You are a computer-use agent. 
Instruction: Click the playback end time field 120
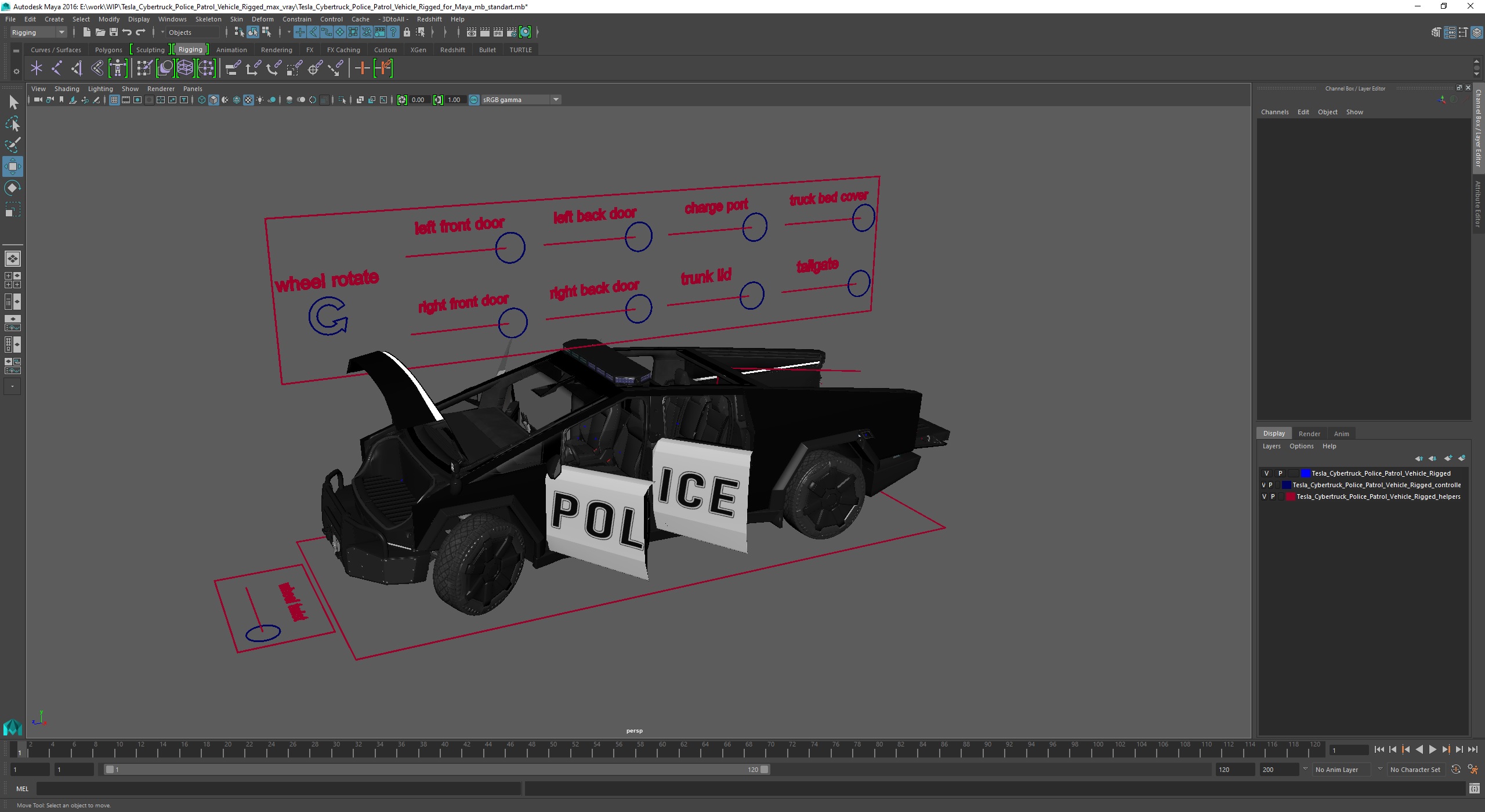click(1235, 770)
